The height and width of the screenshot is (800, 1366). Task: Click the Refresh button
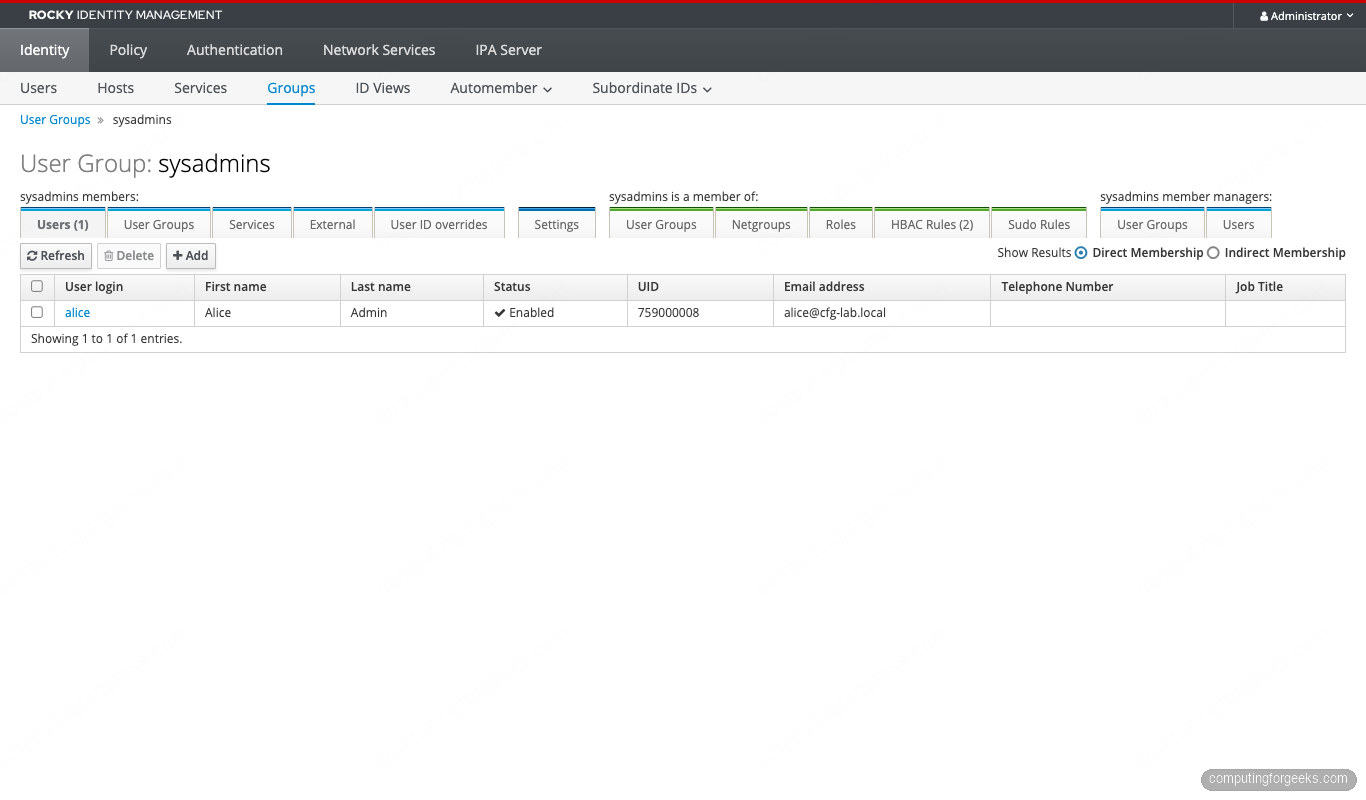[x=56, y=256]
